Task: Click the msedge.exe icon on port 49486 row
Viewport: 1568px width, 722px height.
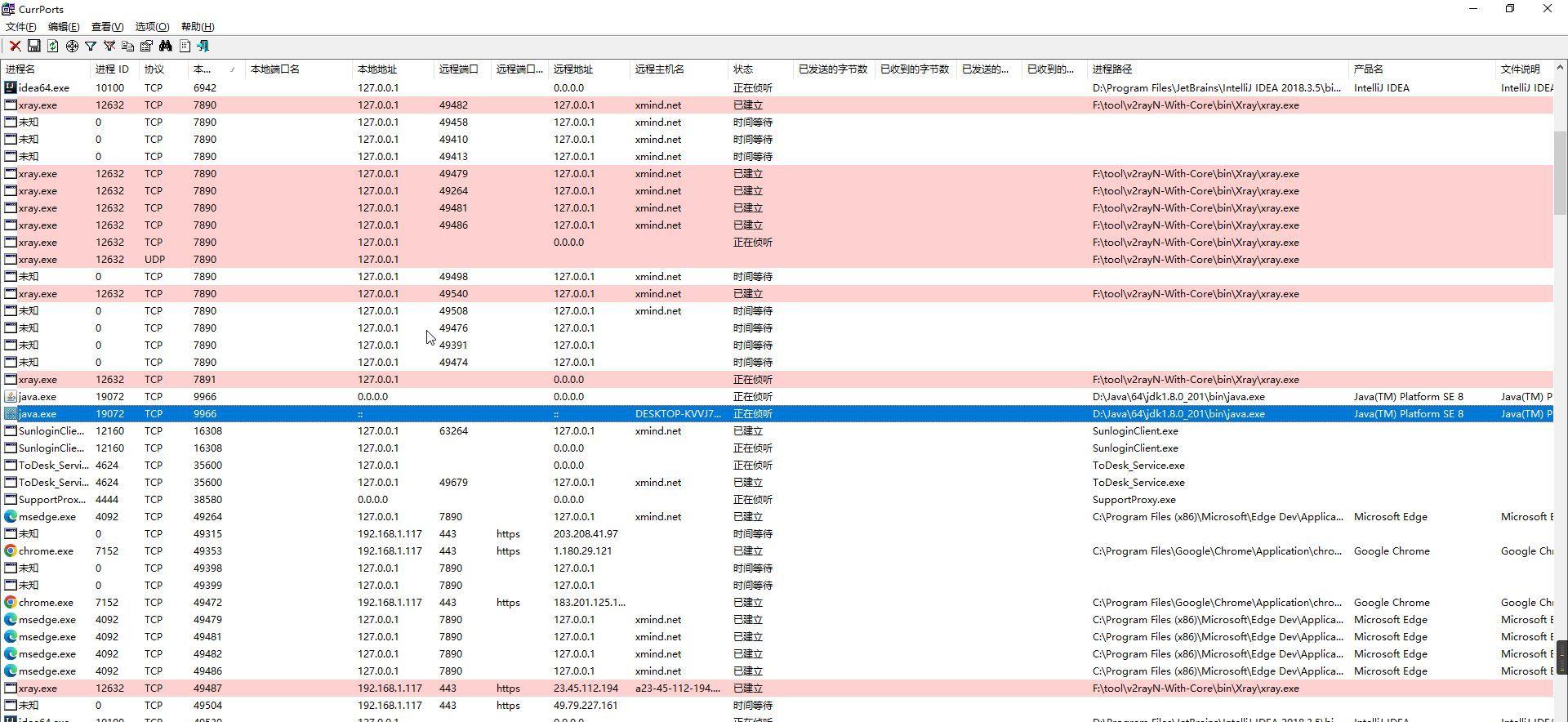Action: 11,671
